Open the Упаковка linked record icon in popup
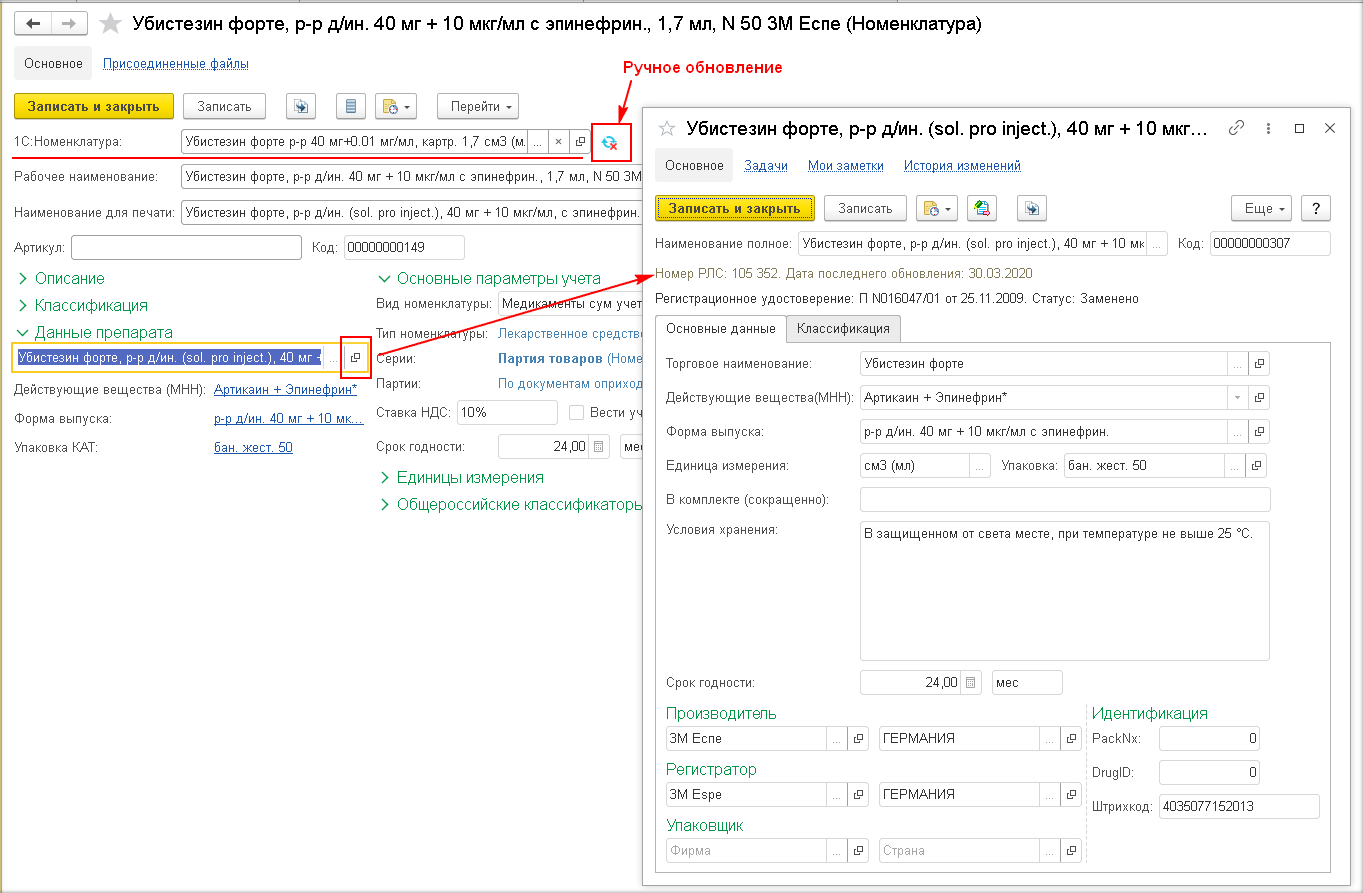Image resolution: width=1363 pixels, height=893 pixels. tap(1257, 466)
